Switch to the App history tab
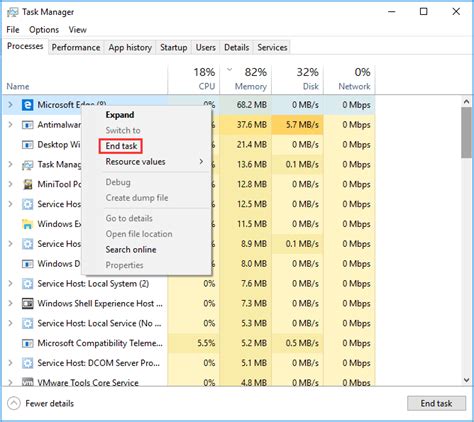 click(130, 48)
